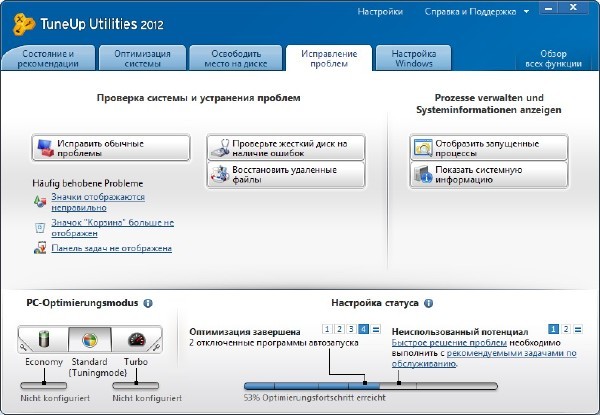
Task: Select Standard mode Windows logo
Action: click(90, 339)
